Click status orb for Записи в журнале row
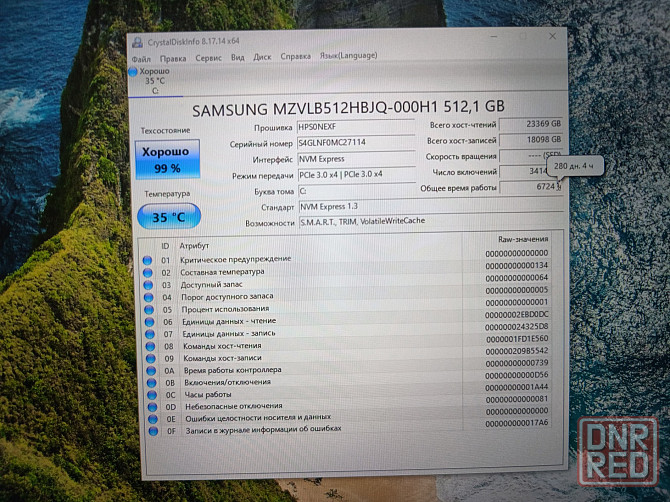 pyautogui.click(x=153, y=431)
